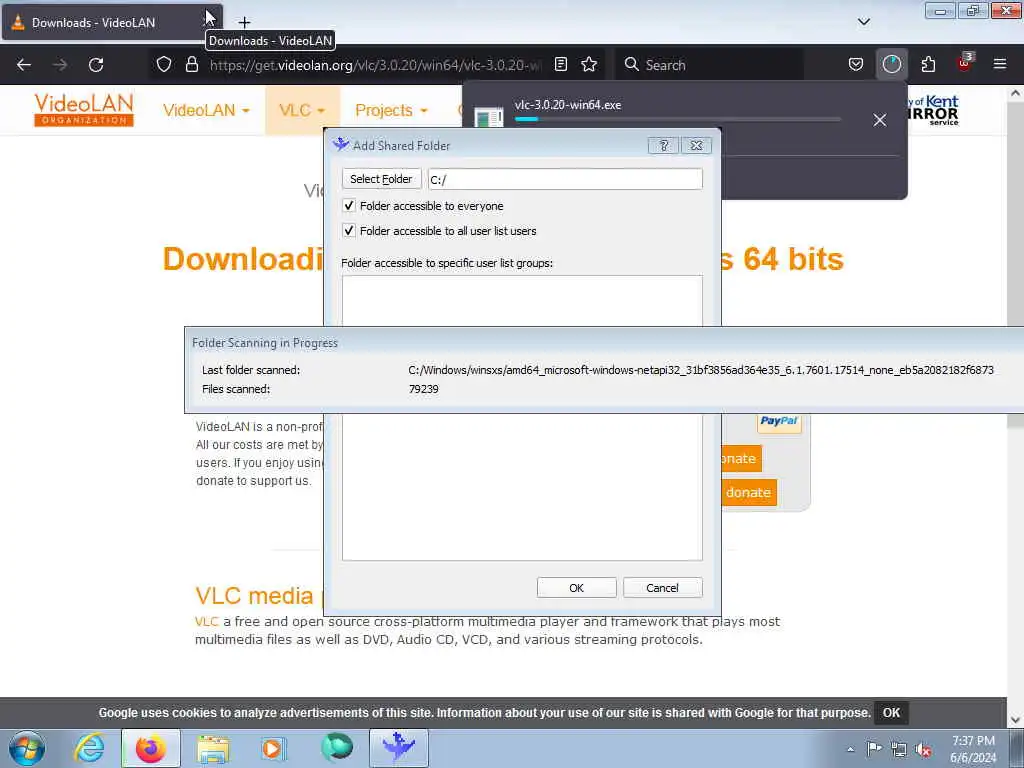Image resolution: width=1024 pixels, height=768 pixels.
Task: Uncheck Folder accessible to everyone
Action: point(349,206)
